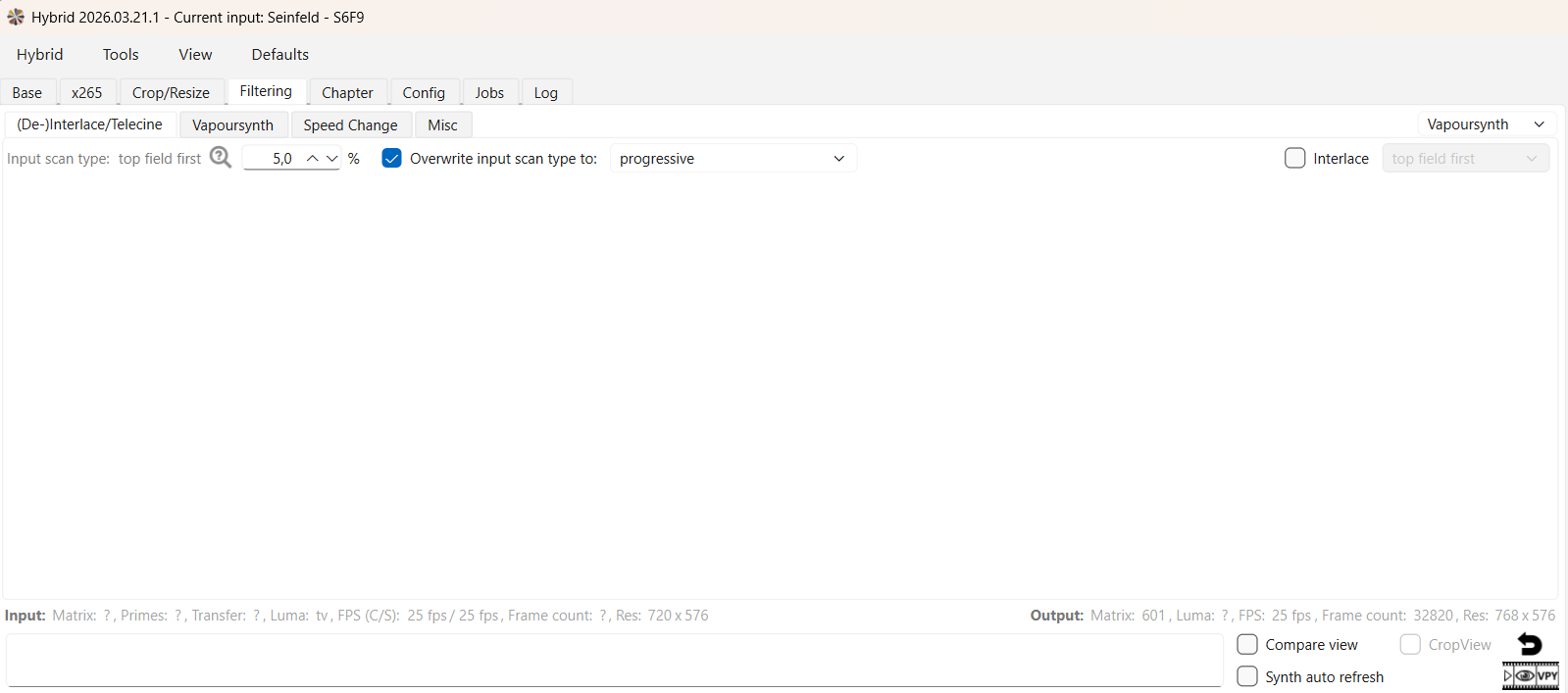Click the 'FPS (C/S): 25 fps / 25 fps' text
Viewport: 1568px width, 693px height.
click(419, 616)
